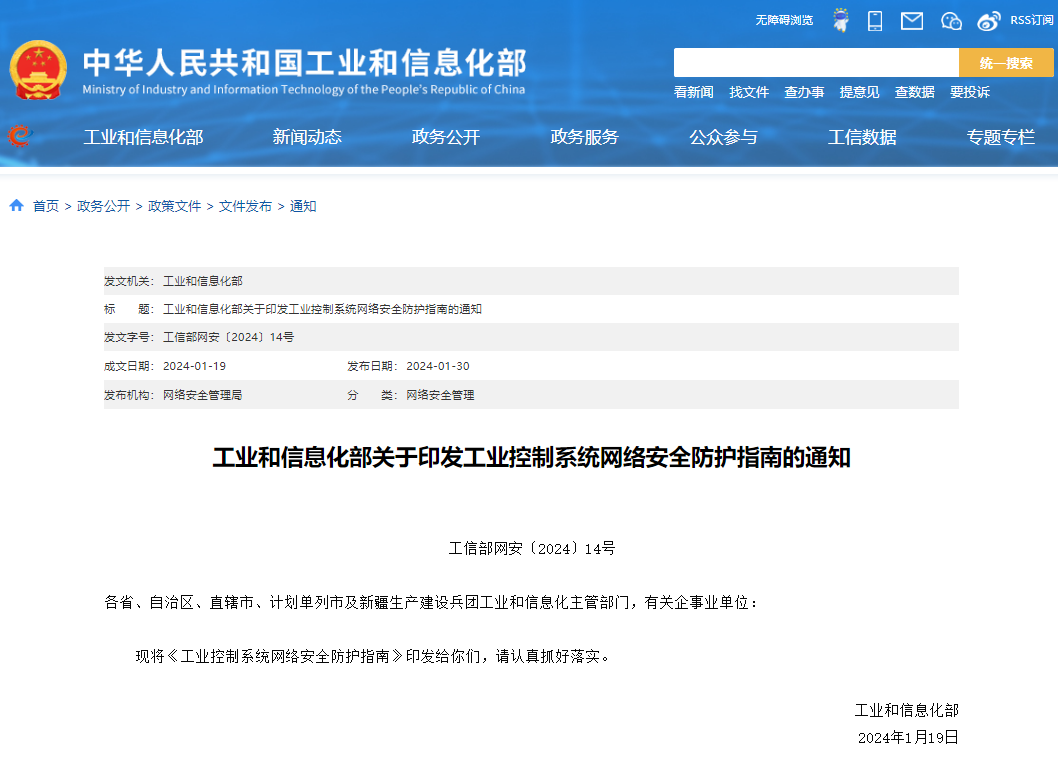Click the home icon in breadcrumb
1058x769 pixels.
pos(17,206)
